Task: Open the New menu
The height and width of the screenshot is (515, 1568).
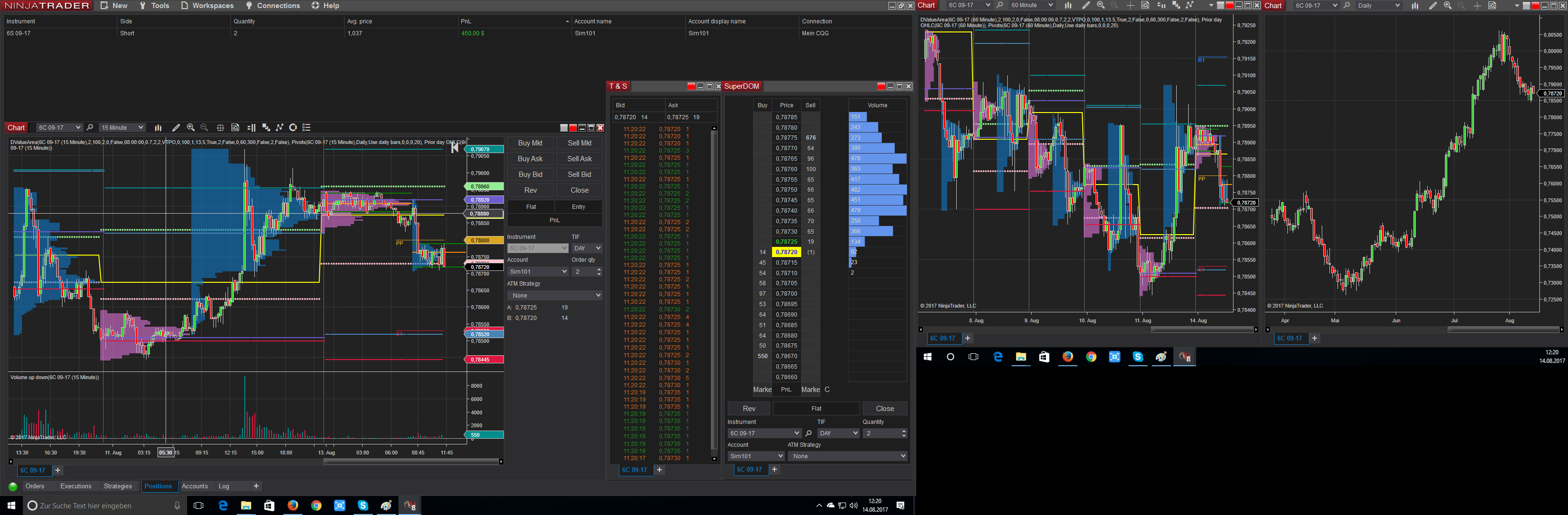Action: click(114, 5)
